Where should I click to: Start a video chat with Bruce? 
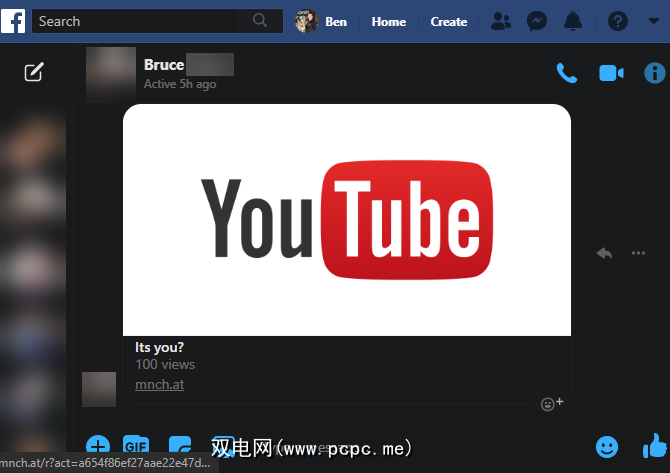pos(610,72)
